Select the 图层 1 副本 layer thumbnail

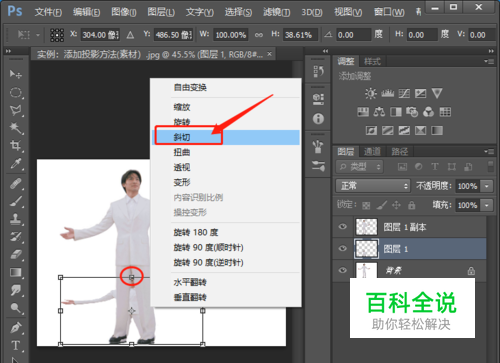coord(366,227)
